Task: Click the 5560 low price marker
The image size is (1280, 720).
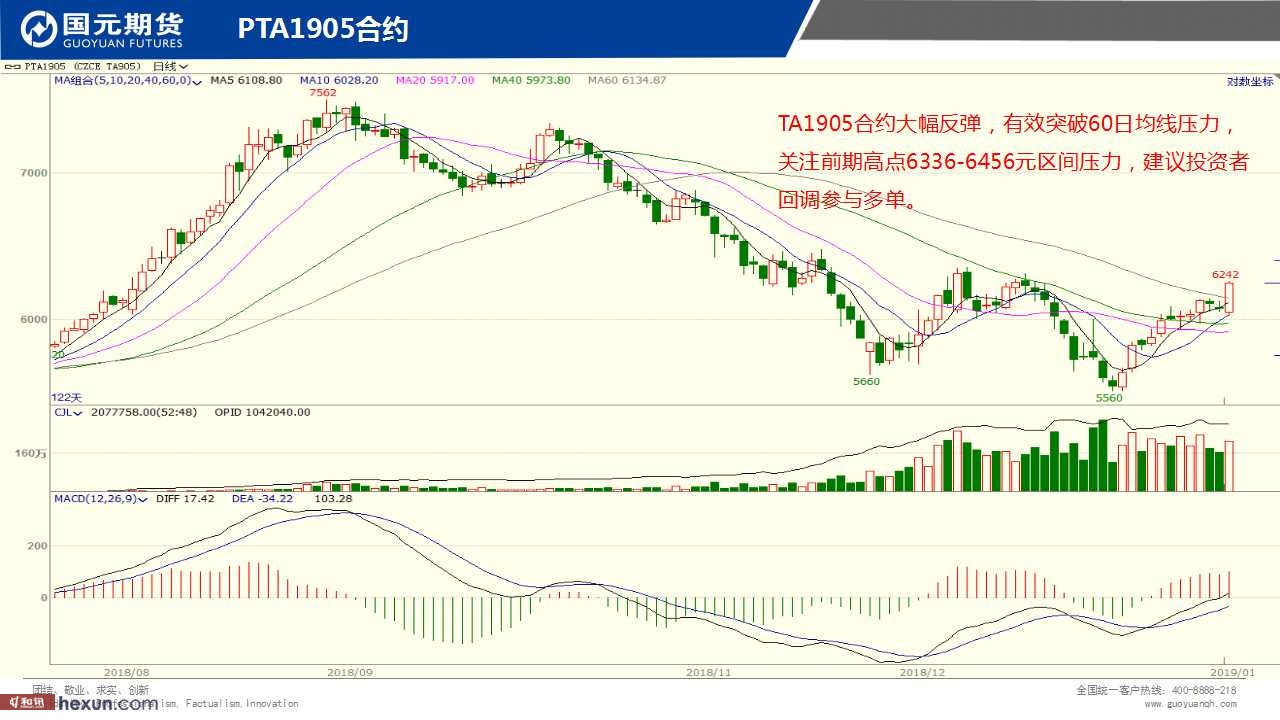Action: (1109, 398)
